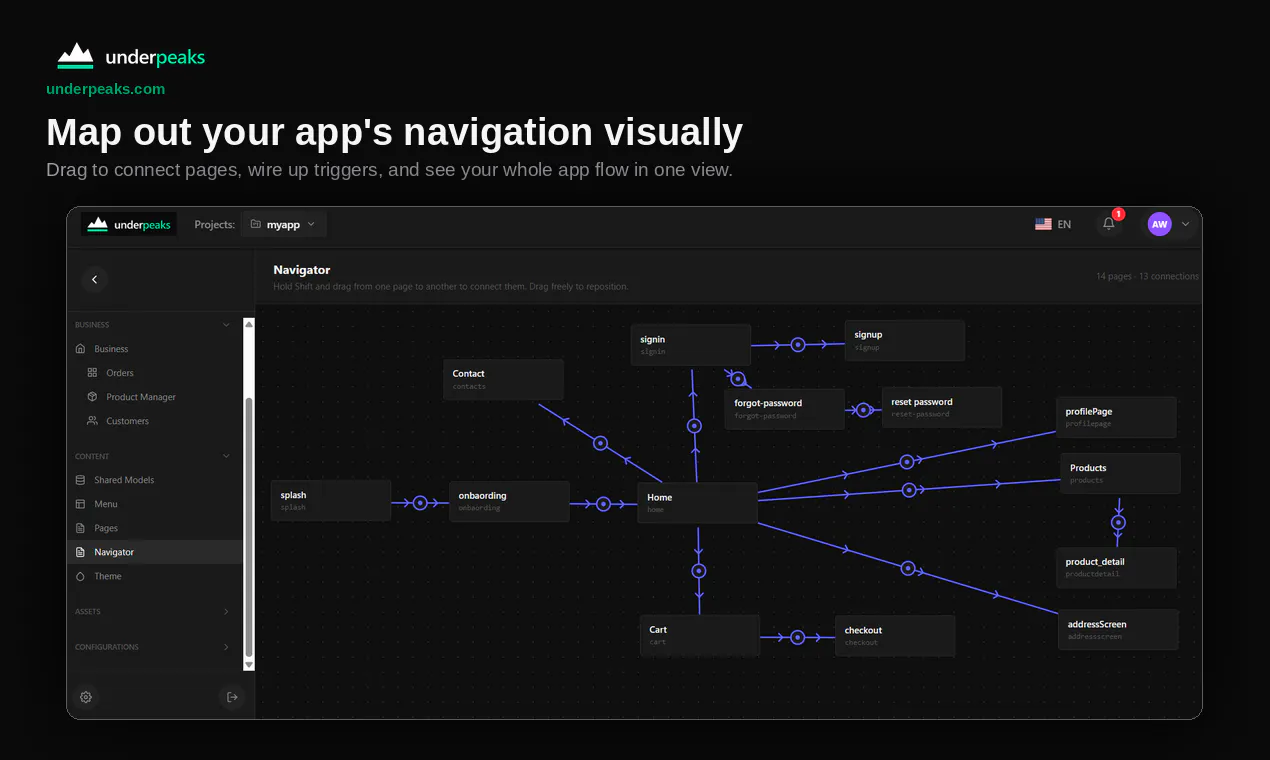Click the connection node on Home to profilePage line
This screenshot has width=1270, height=760.
tap(907, 462)
